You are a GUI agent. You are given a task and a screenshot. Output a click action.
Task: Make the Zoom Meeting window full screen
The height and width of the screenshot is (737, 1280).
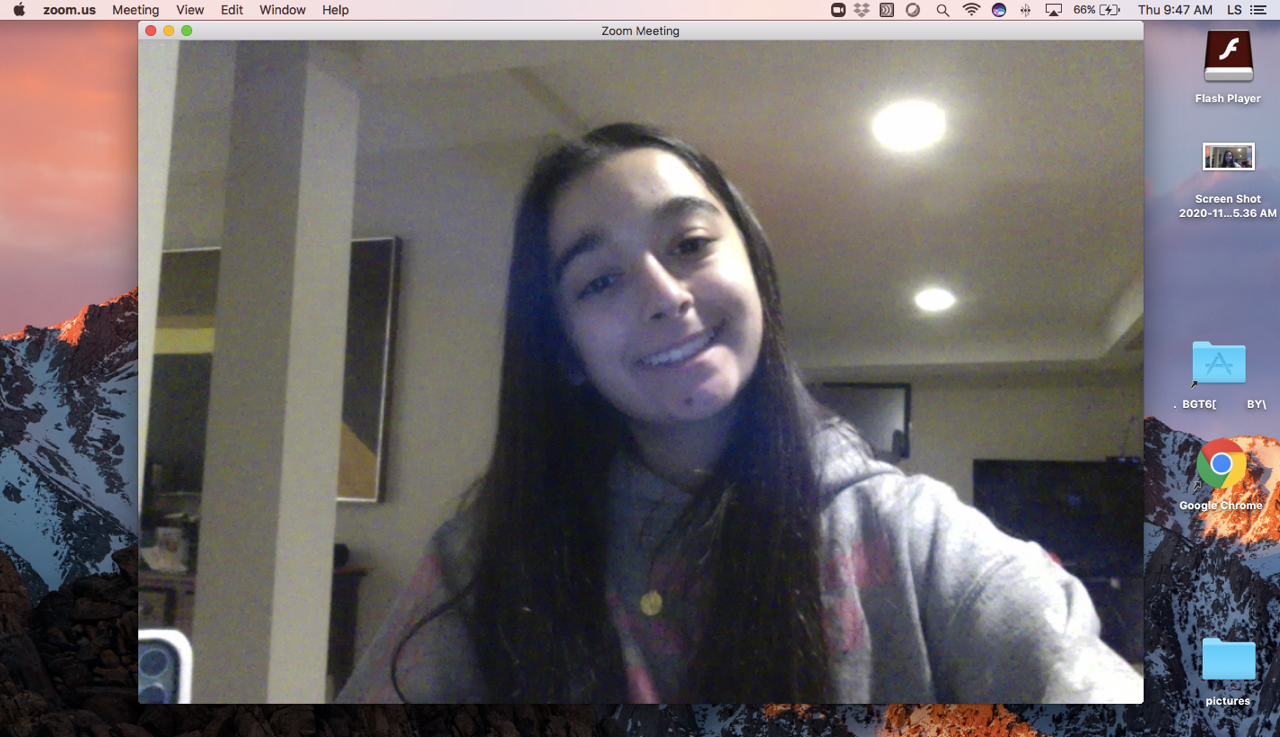(186, 31)
